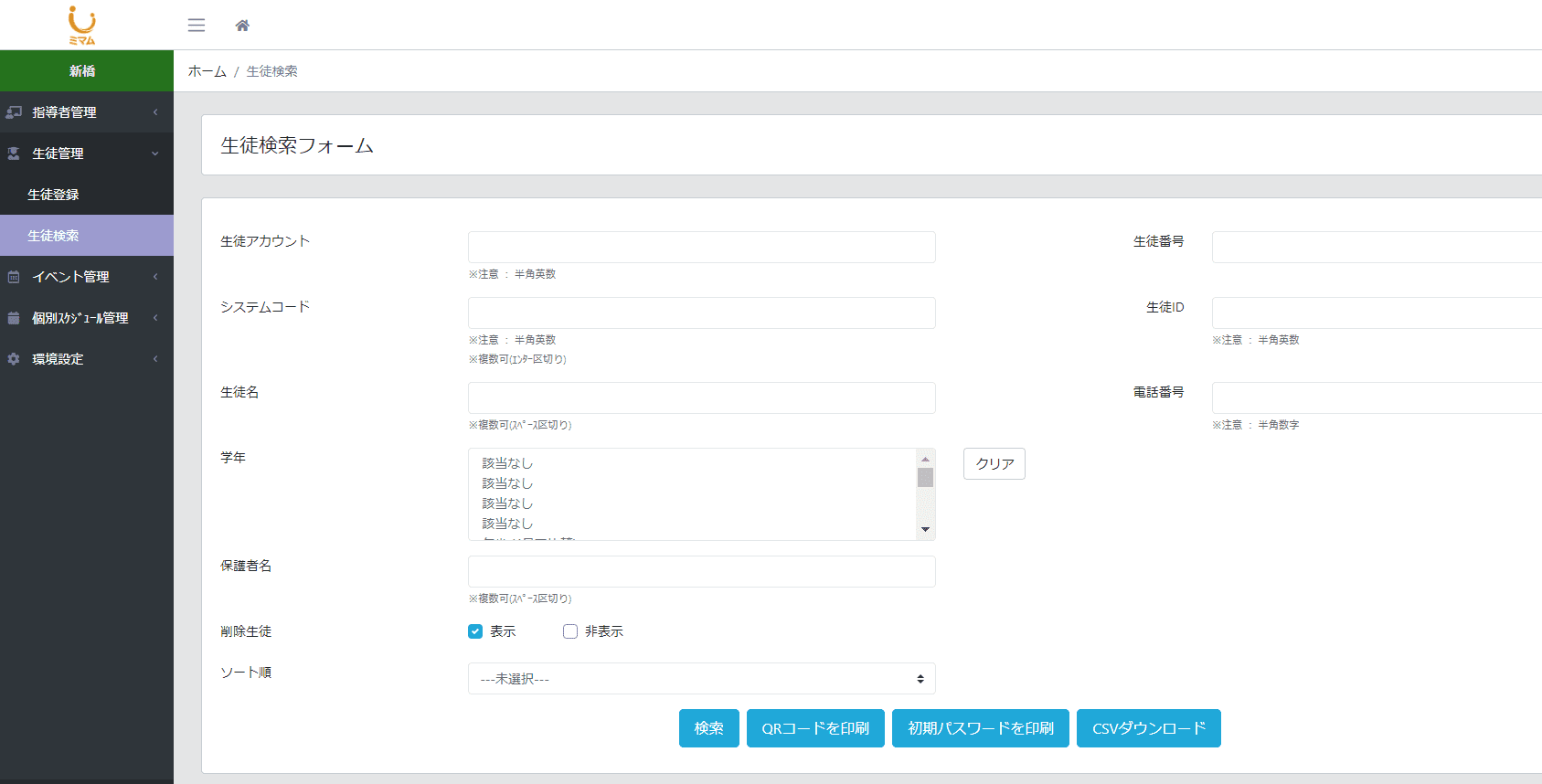Collapse the 生徒管理 menu chevron
The height and width of the screenshot is (784, 1542).
[x=155, y=154]
